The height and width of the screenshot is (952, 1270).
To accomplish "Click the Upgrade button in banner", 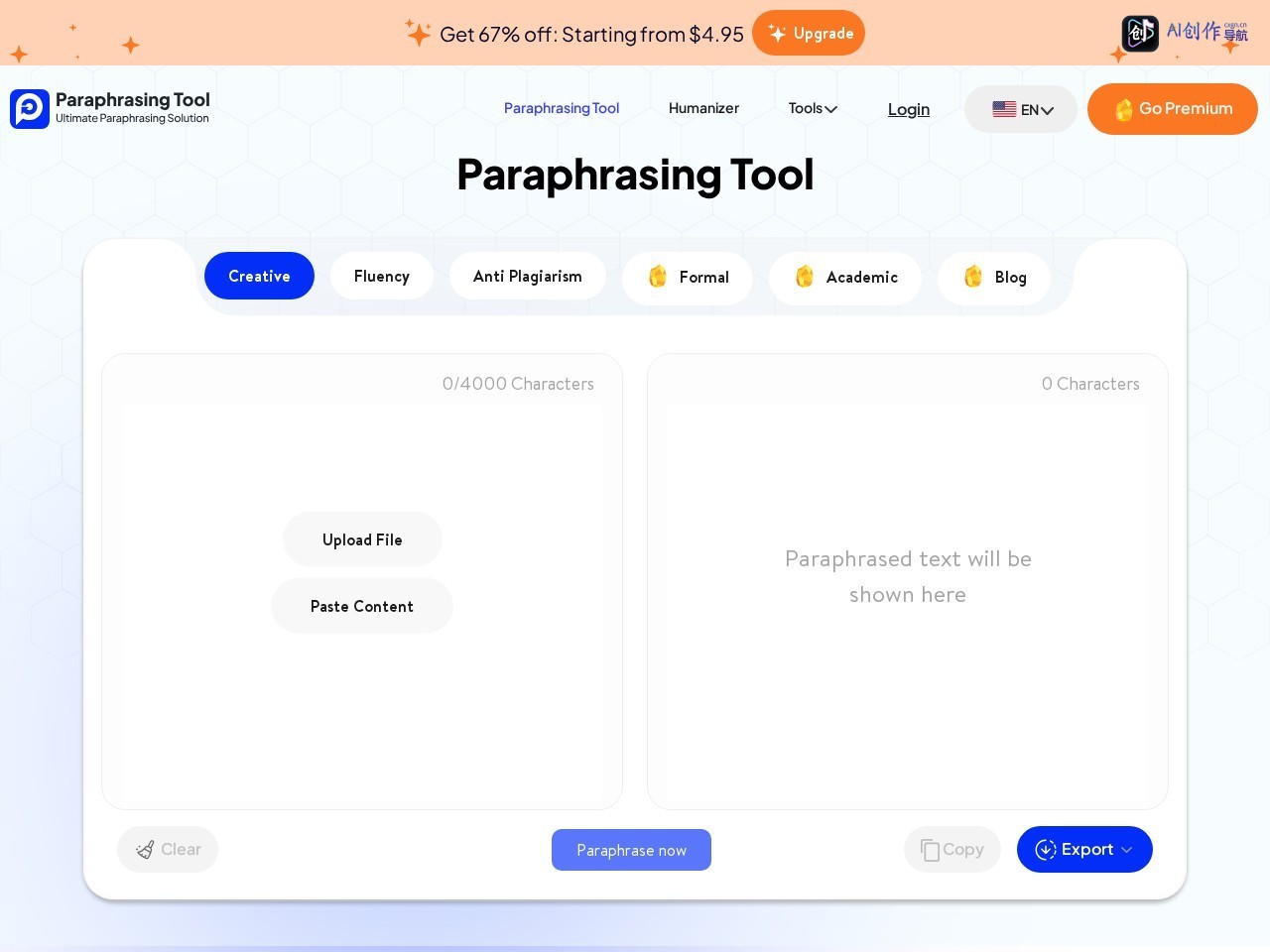I will click(809, 33).
